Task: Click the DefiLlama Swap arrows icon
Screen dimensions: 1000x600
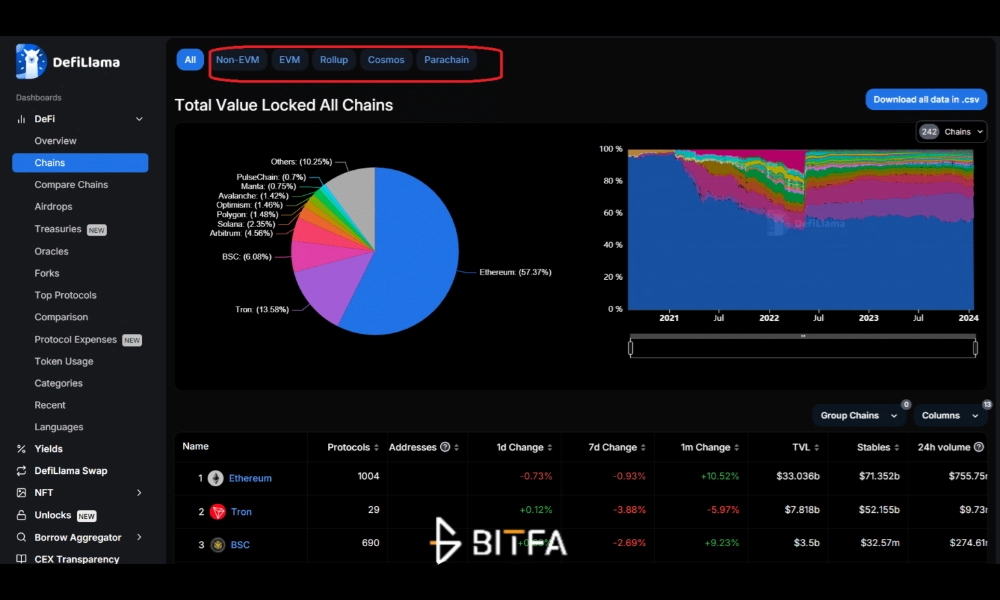Action: point(21,471)
